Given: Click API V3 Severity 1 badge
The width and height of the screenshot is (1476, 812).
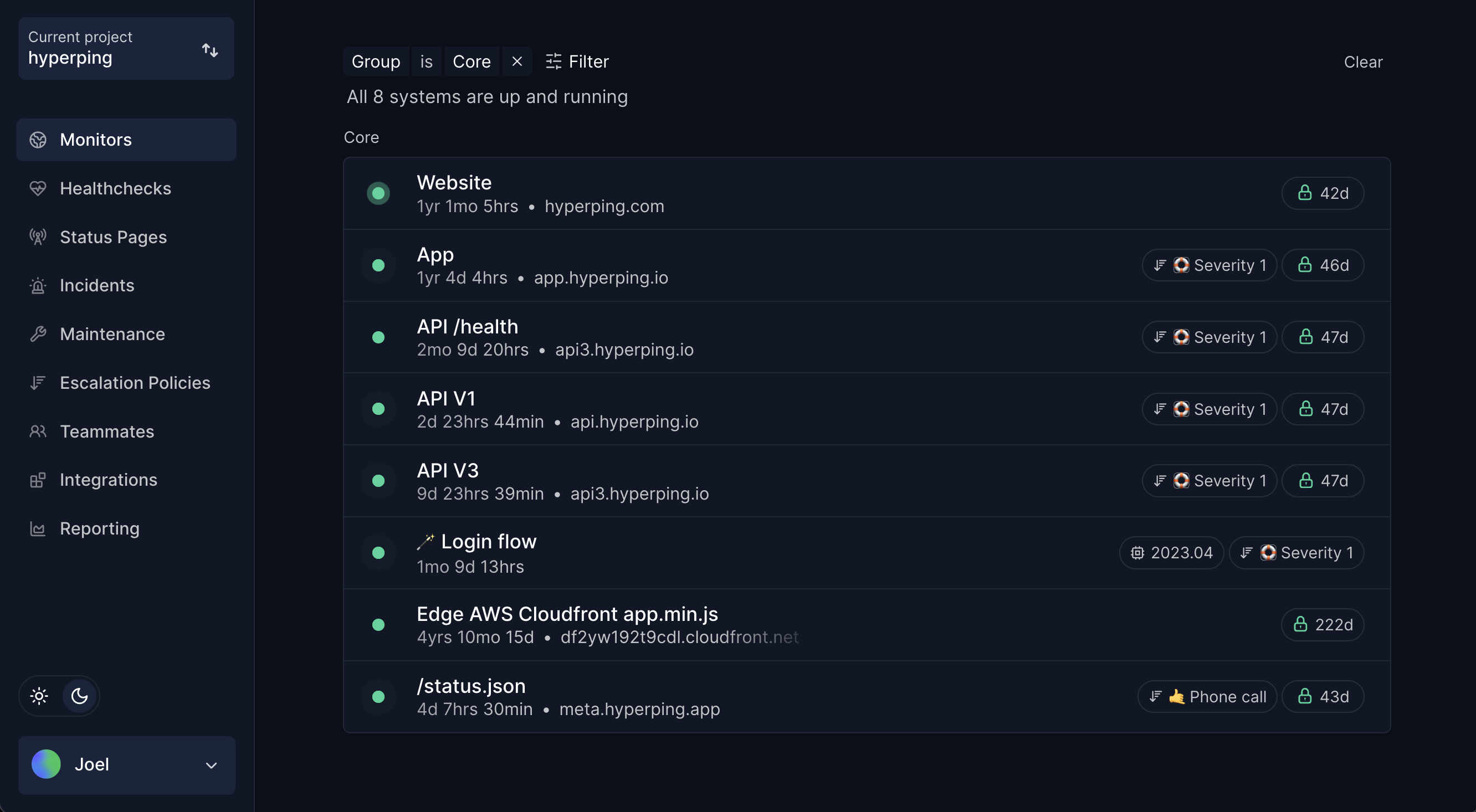Looking at the screenshot, I should (x=1209, y=480).
